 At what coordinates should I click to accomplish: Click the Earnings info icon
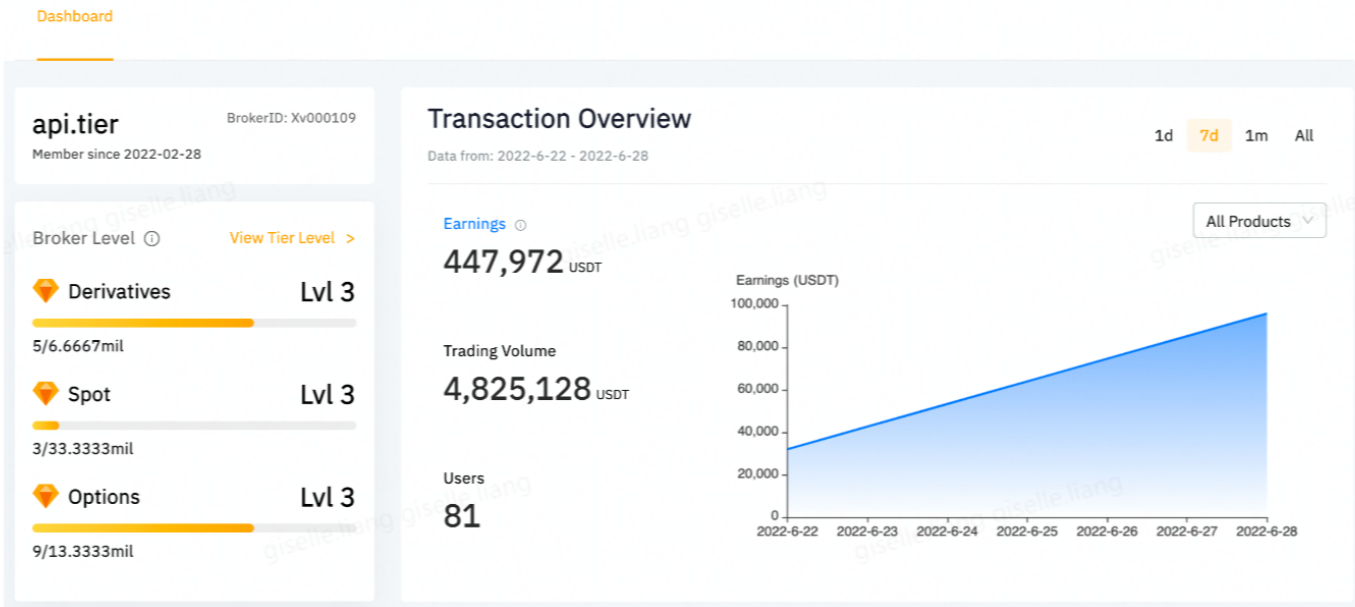coord(520,225)
